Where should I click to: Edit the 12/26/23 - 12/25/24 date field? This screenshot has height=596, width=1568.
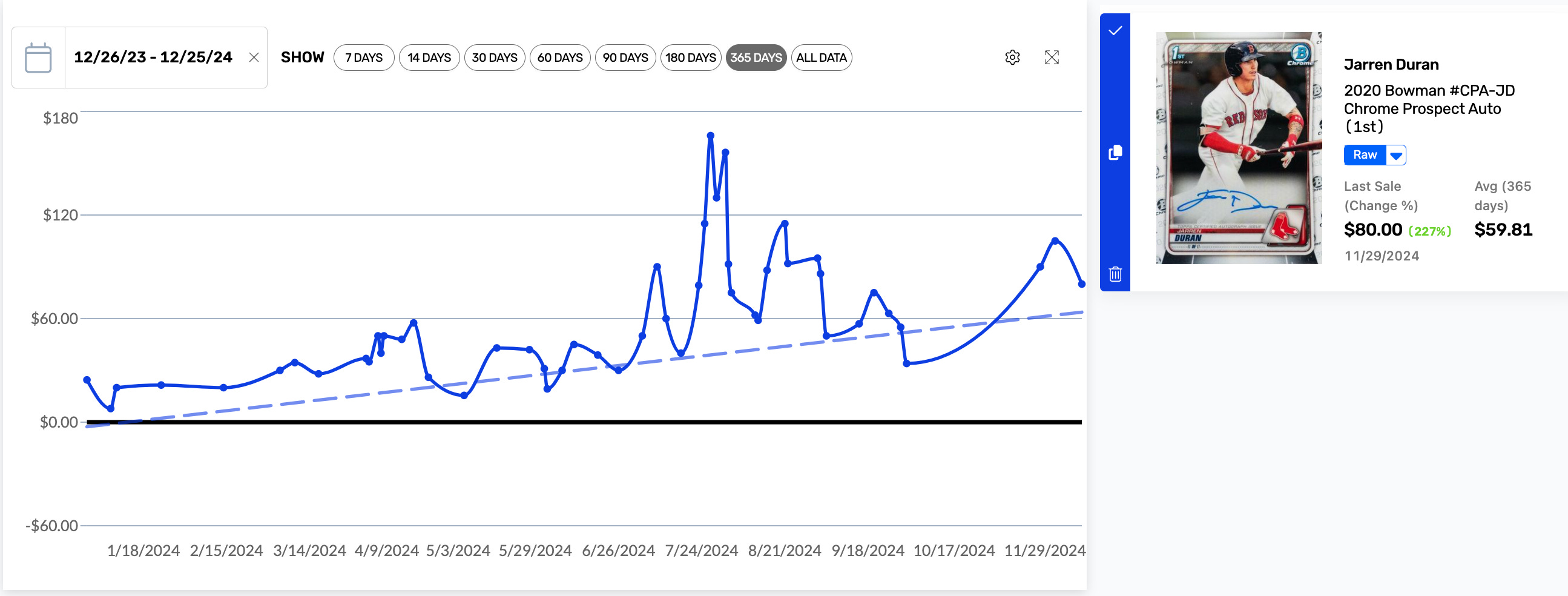click(x=153, y=57)
